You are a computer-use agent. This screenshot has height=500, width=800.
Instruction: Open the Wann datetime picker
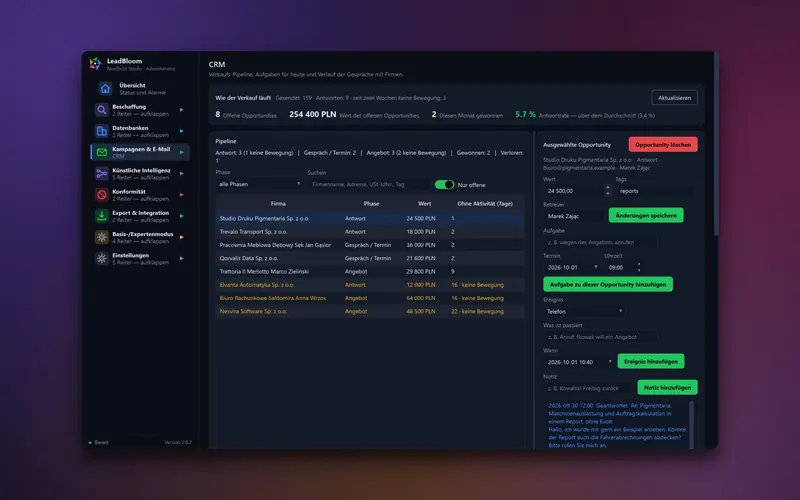click(579, 362)
